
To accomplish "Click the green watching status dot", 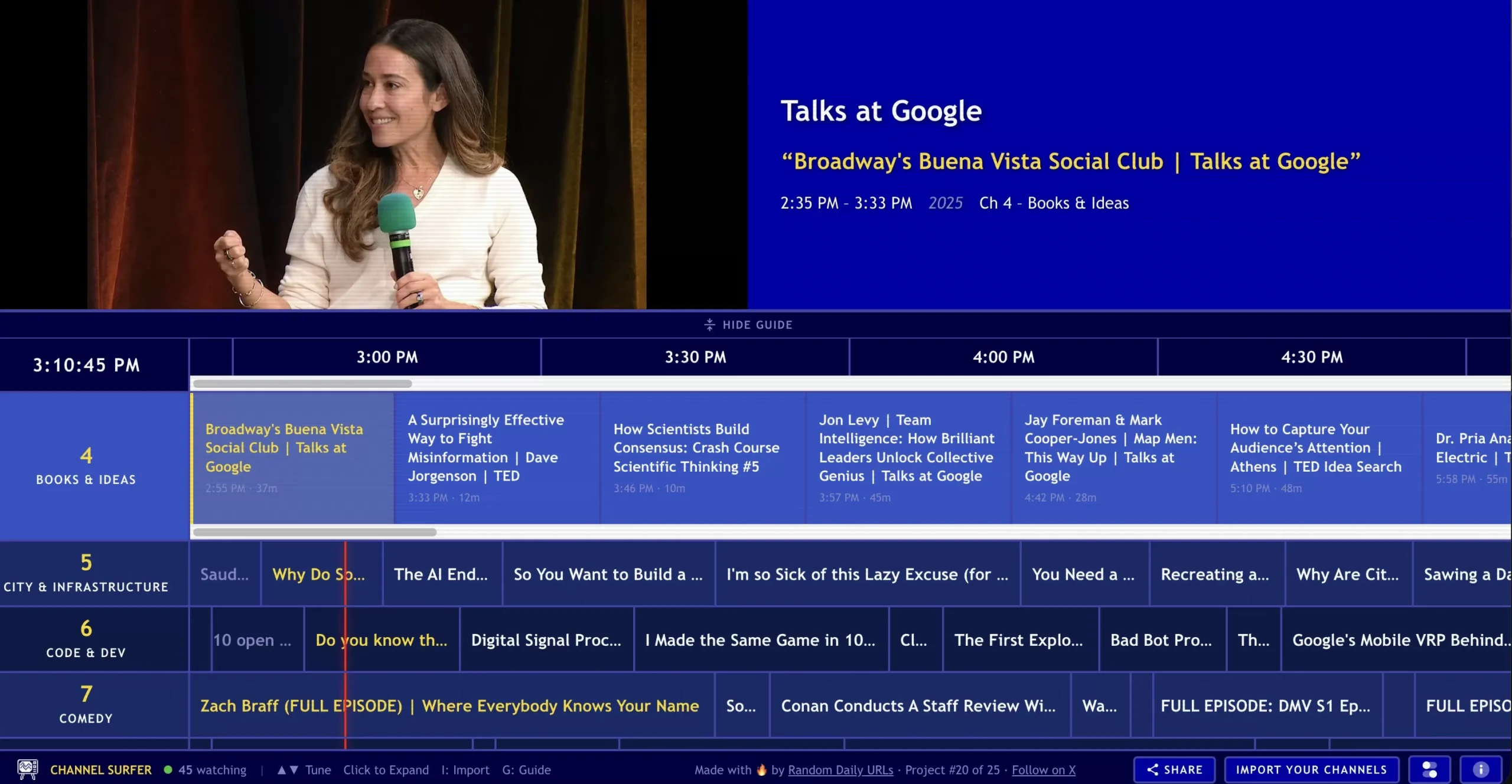I will [168, 770].
